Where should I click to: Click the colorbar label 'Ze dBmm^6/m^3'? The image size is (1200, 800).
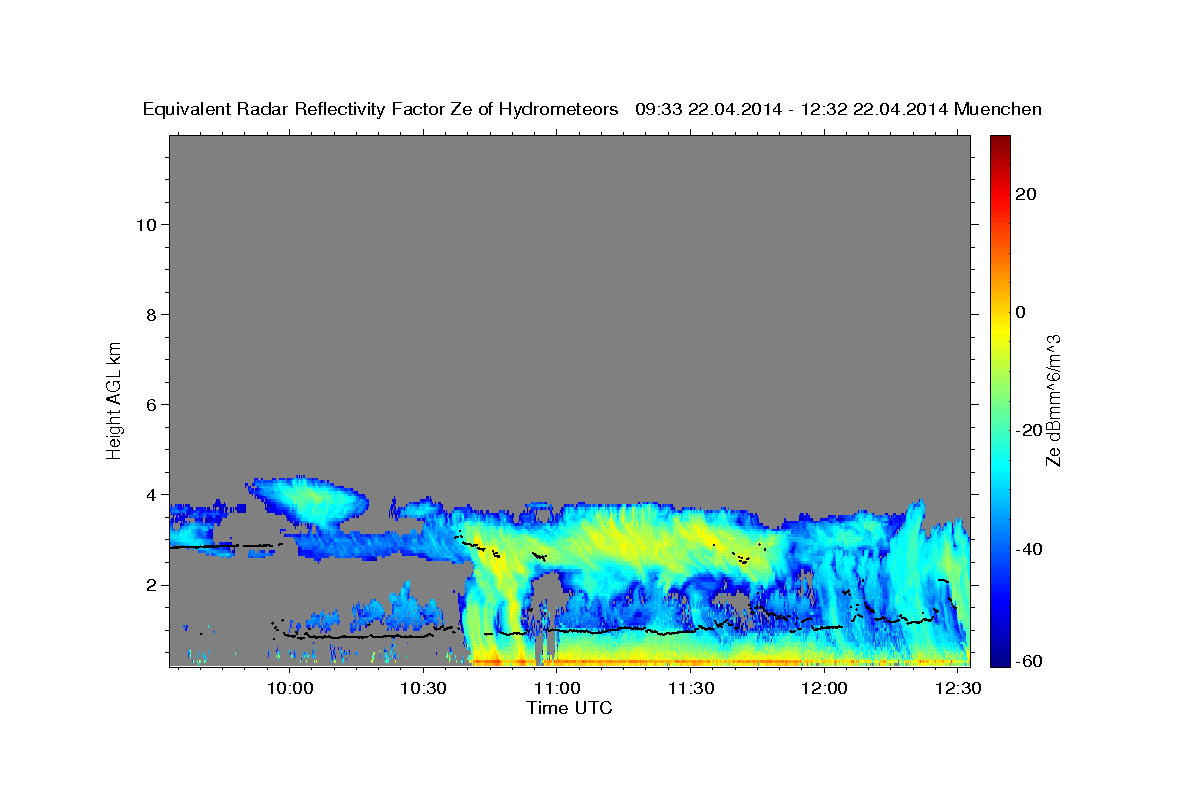click(1053, 400)
